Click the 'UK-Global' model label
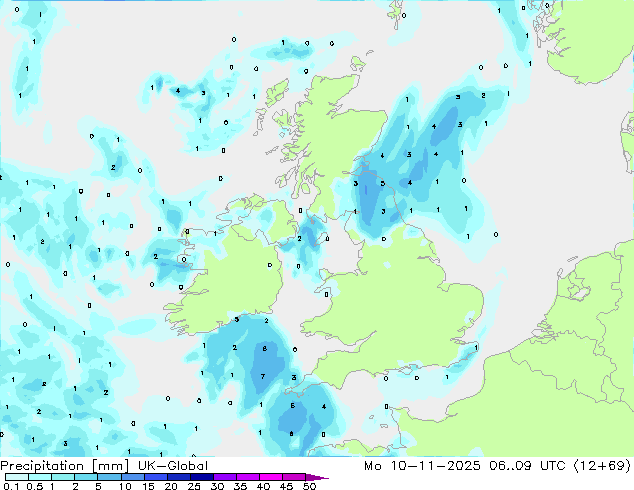This screenshot has height=490, width=634. point(173,466)
